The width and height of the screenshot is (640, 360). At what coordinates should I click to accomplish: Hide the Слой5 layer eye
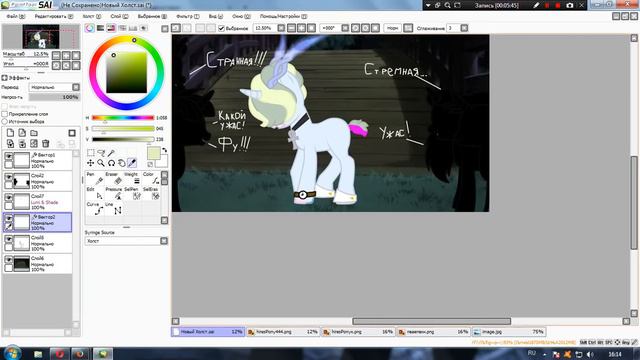(x=8, y=239)
